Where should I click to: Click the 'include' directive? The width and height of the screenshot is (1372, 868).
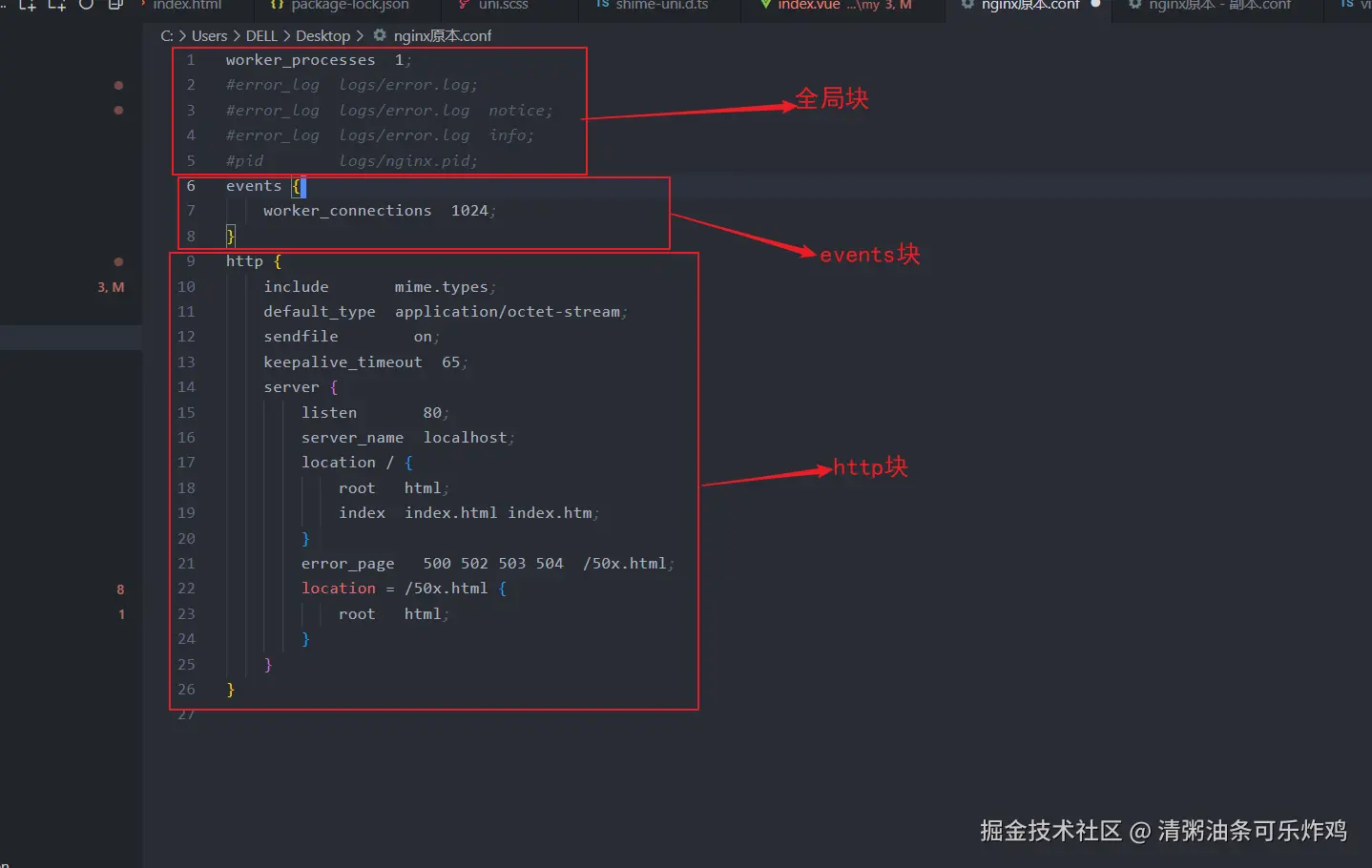(296, 287)
